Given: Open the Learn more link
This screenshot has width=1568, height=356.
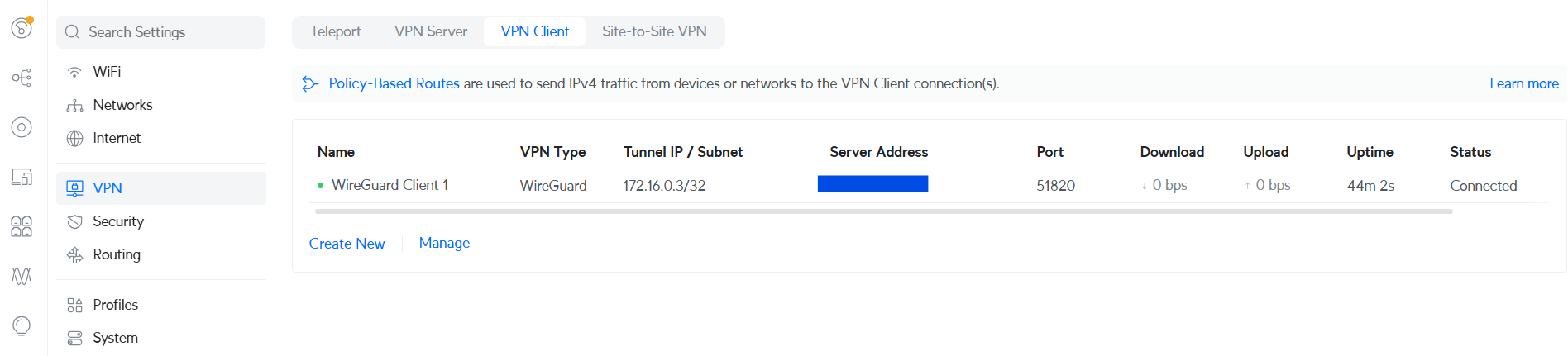Looking at the screenshot, I should 1523,83.
